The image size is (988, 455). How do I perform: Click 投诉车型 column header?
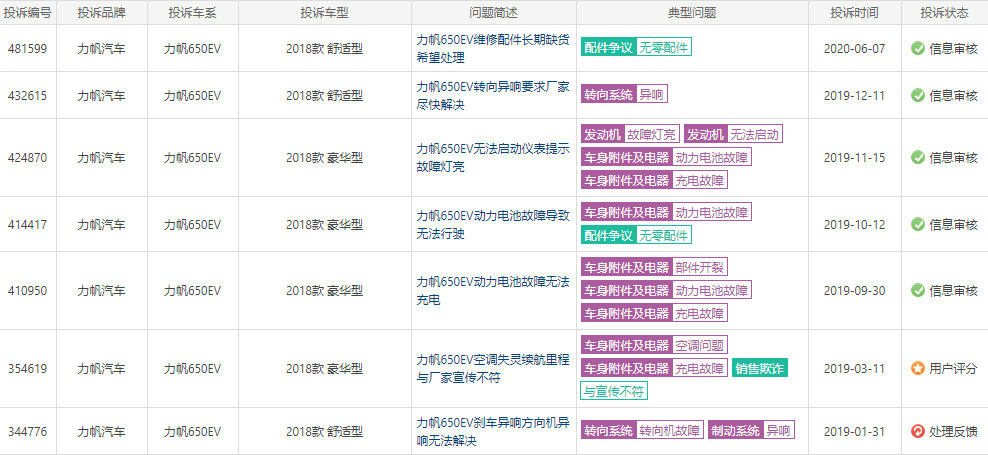coord(325,13)
